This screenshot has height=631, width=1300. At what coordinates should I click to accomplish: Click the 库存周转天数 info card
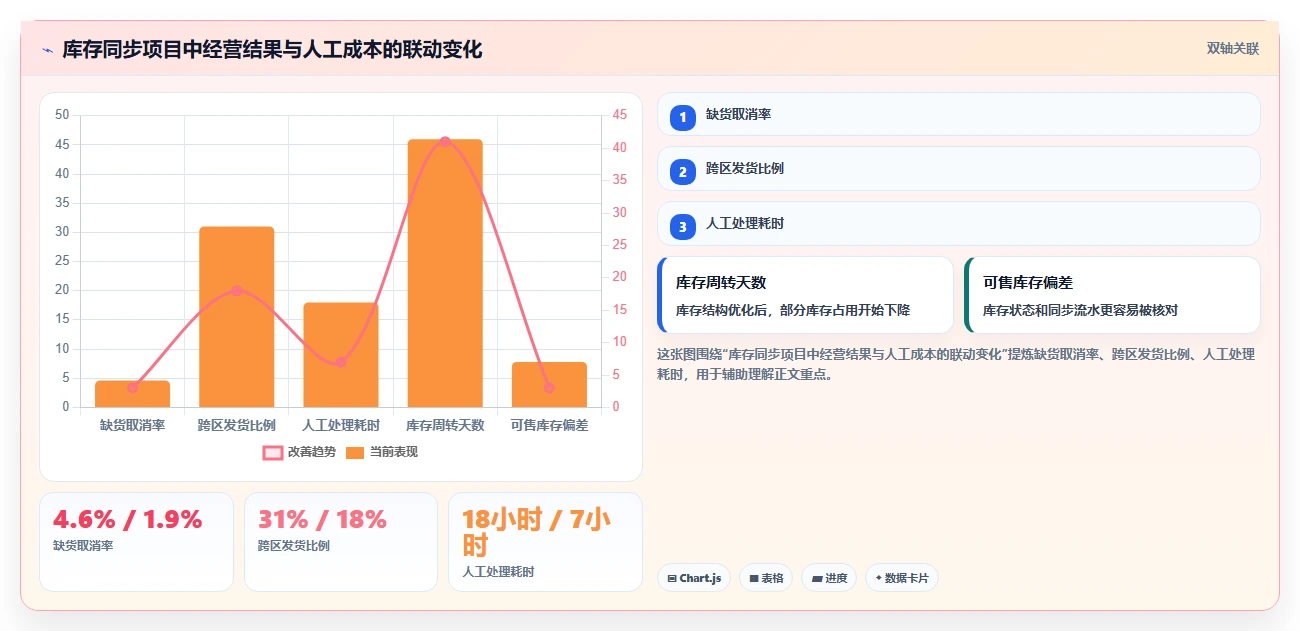(x=805, y=295)
